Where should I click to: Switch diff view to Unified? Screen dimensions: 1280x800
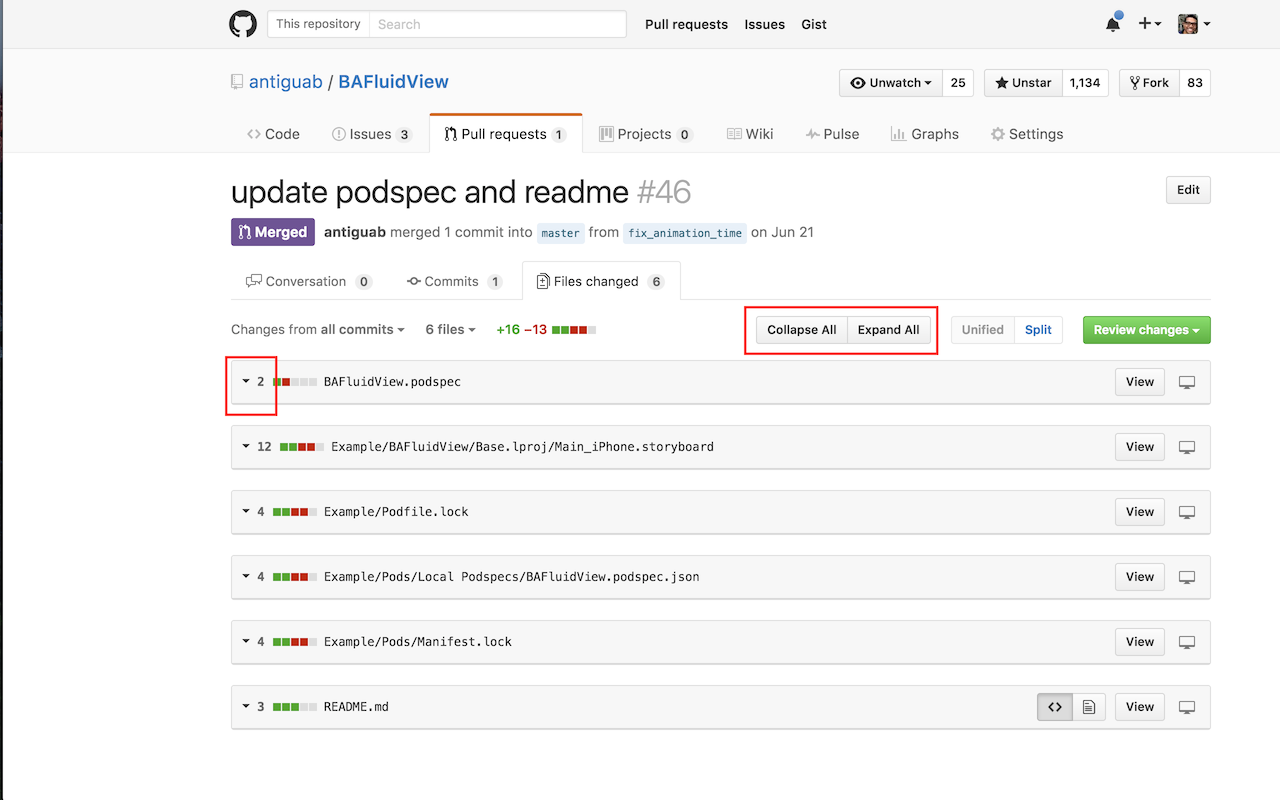coord(982,330)
